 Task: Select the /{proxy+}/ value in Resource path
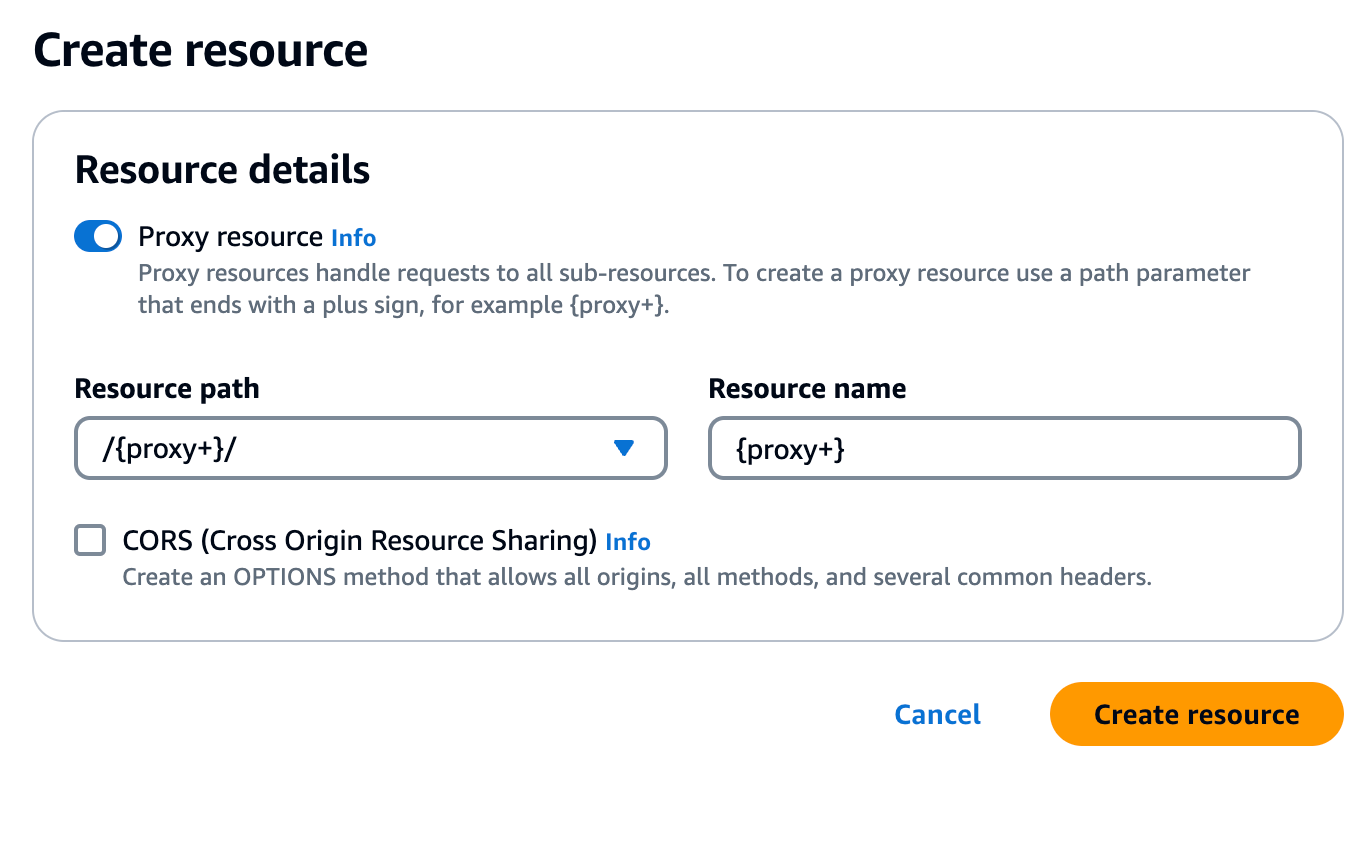click(x=169, y=449)
